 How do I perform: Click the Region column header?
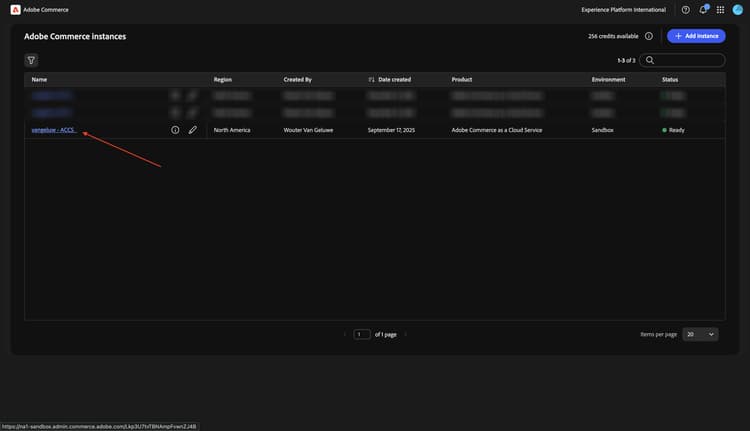222,79
